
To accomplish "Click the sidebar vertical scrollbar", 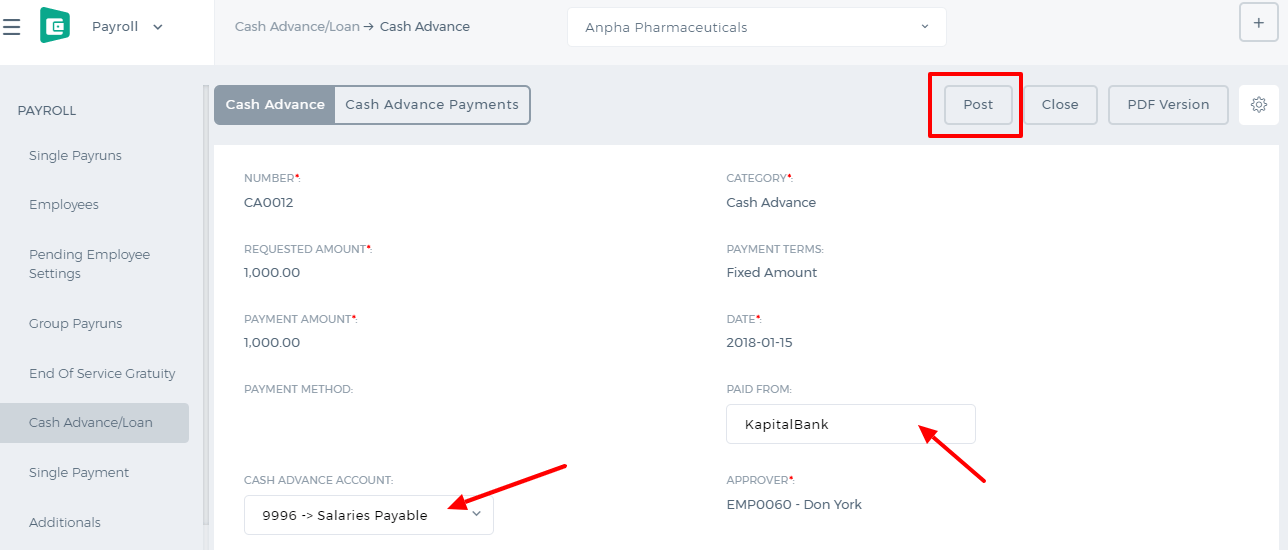I will [x=206, y=305].
